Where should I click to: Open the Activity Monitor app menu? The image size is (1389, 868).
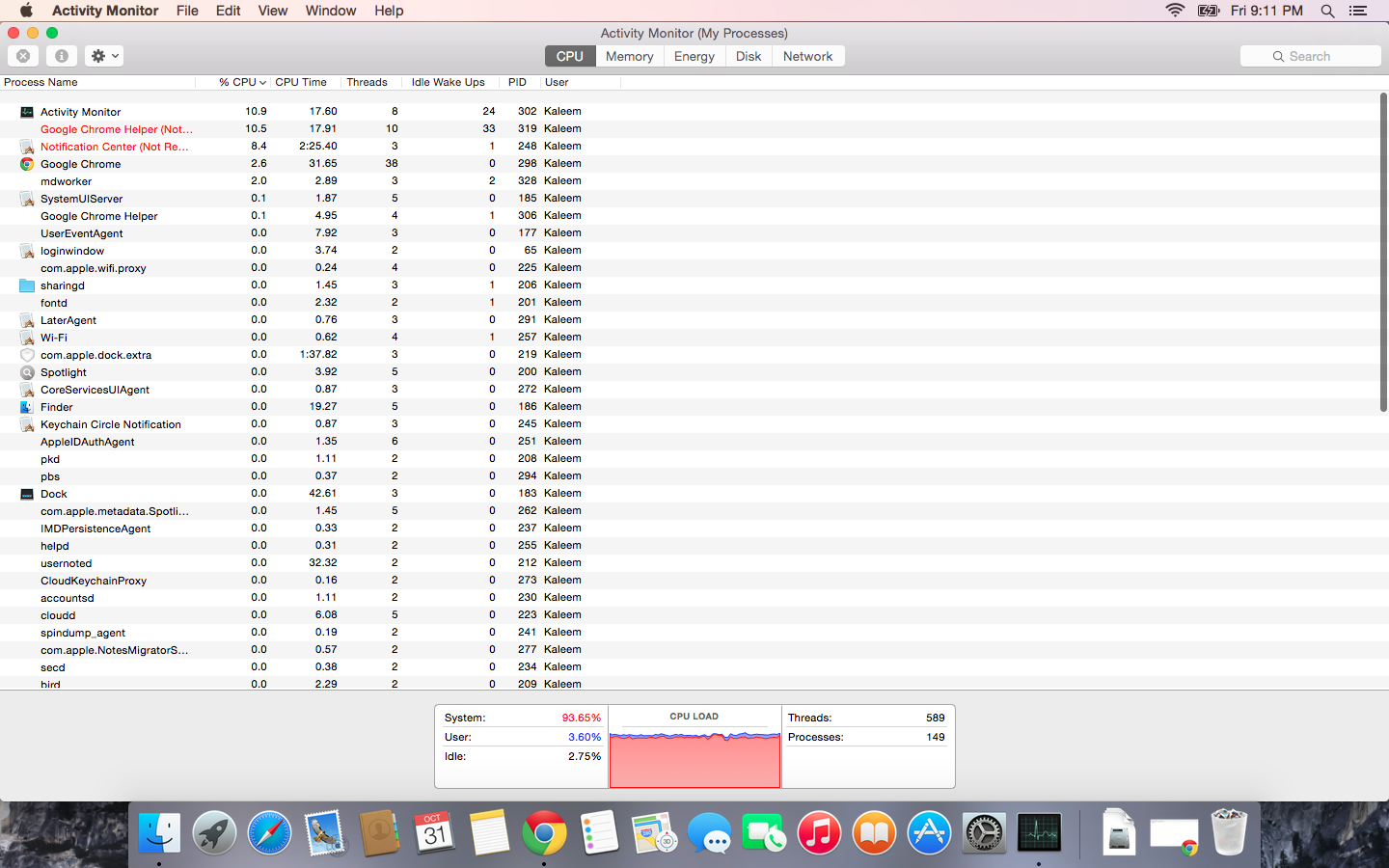tap(105, 11)
